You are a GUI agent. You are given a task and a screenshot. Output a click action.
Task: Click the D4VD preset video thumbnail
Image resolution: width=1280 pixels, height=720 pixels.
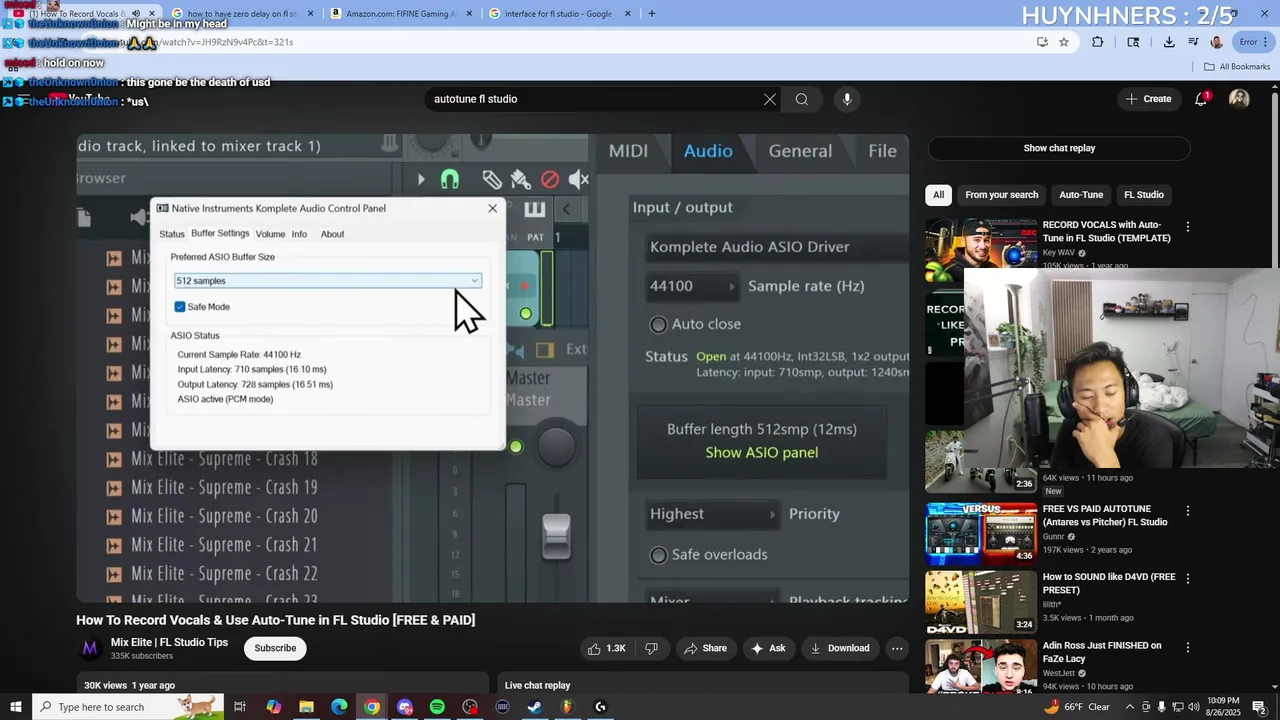point(981,602)
